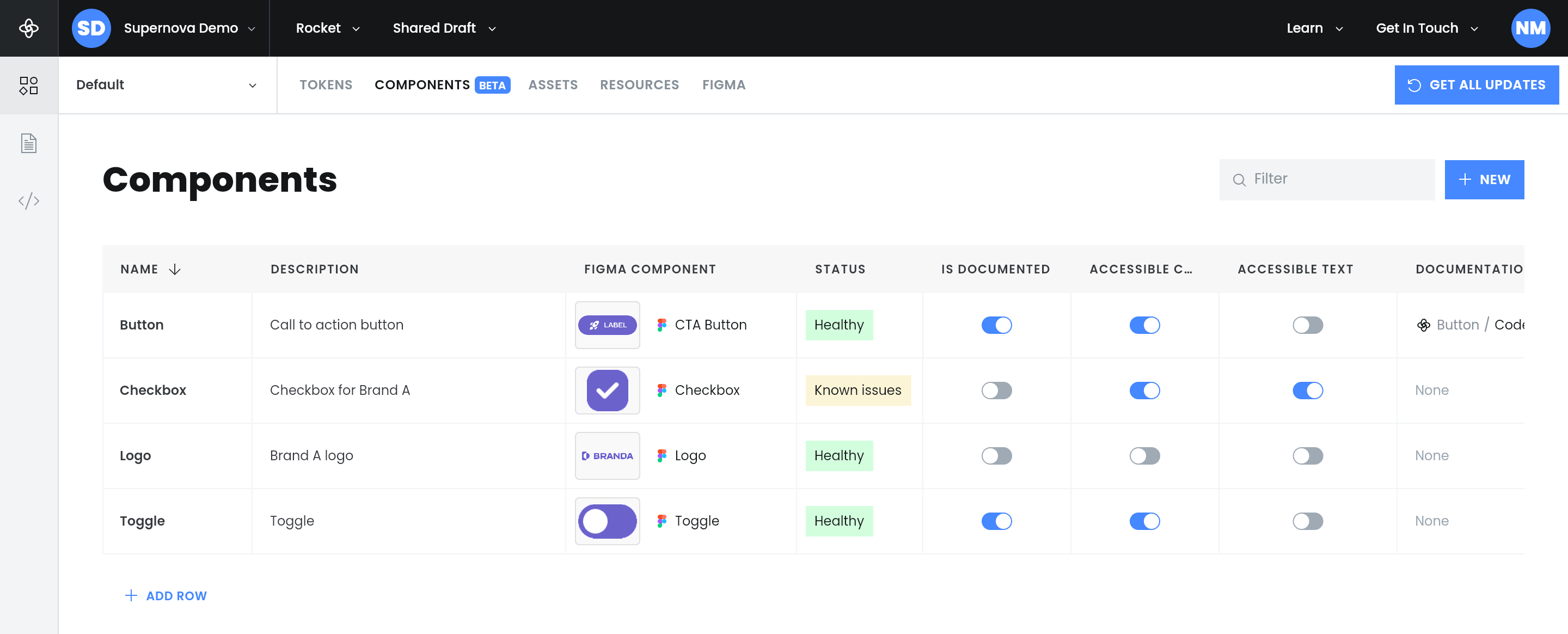Click the SD workspace avatar

tap(91, 28)
